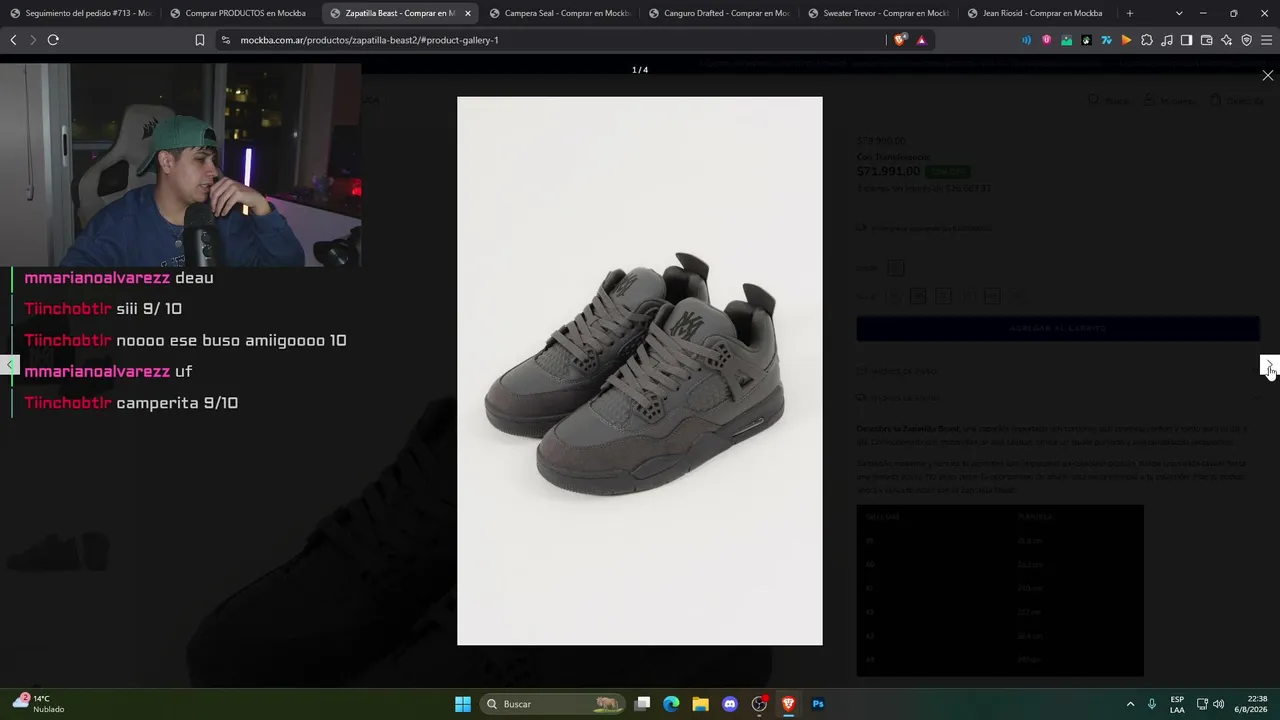Switch to Brave browser on taskbar
The image size is (1280, 720).
788,704
